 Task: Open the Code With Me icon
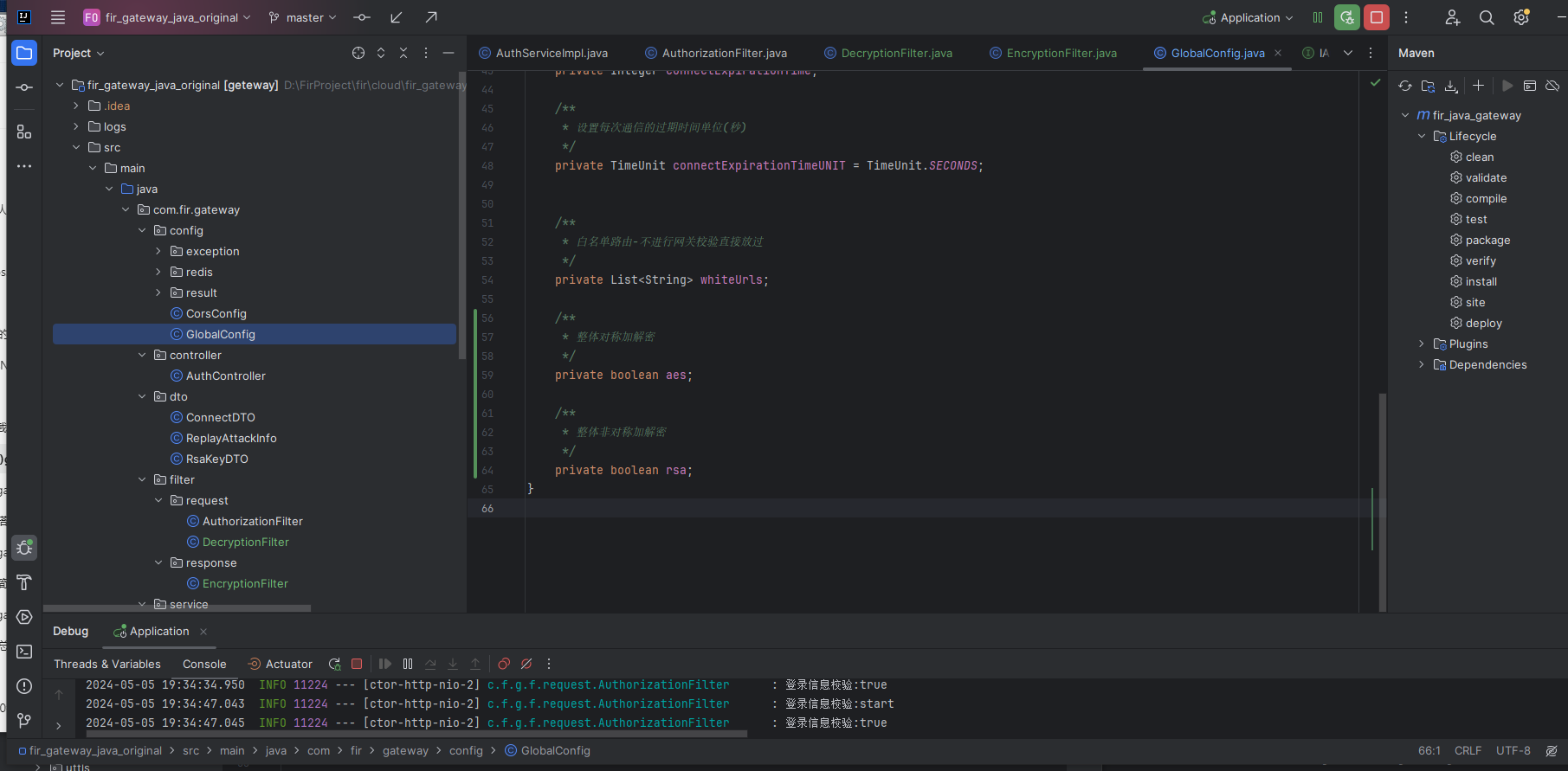pos(1453,17)
